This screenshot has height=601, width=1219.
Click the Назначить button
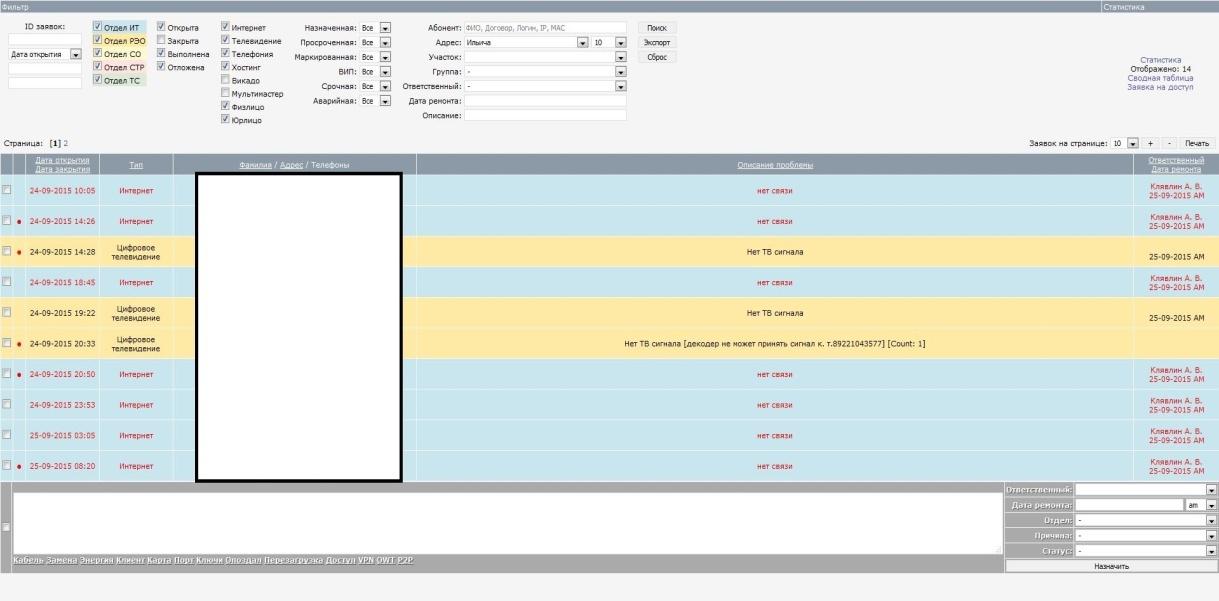pyautogui.click(x=1111, y=566)
